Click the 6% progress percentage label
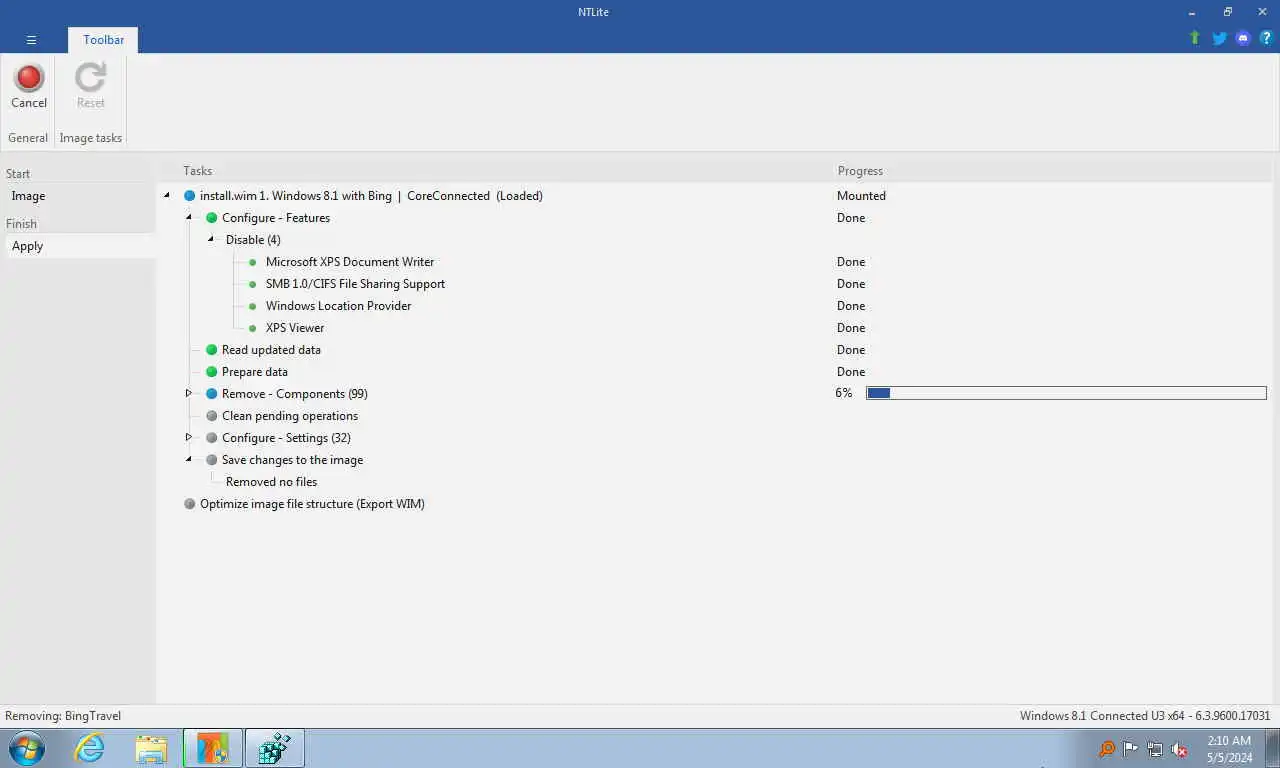 click(844, 394)
